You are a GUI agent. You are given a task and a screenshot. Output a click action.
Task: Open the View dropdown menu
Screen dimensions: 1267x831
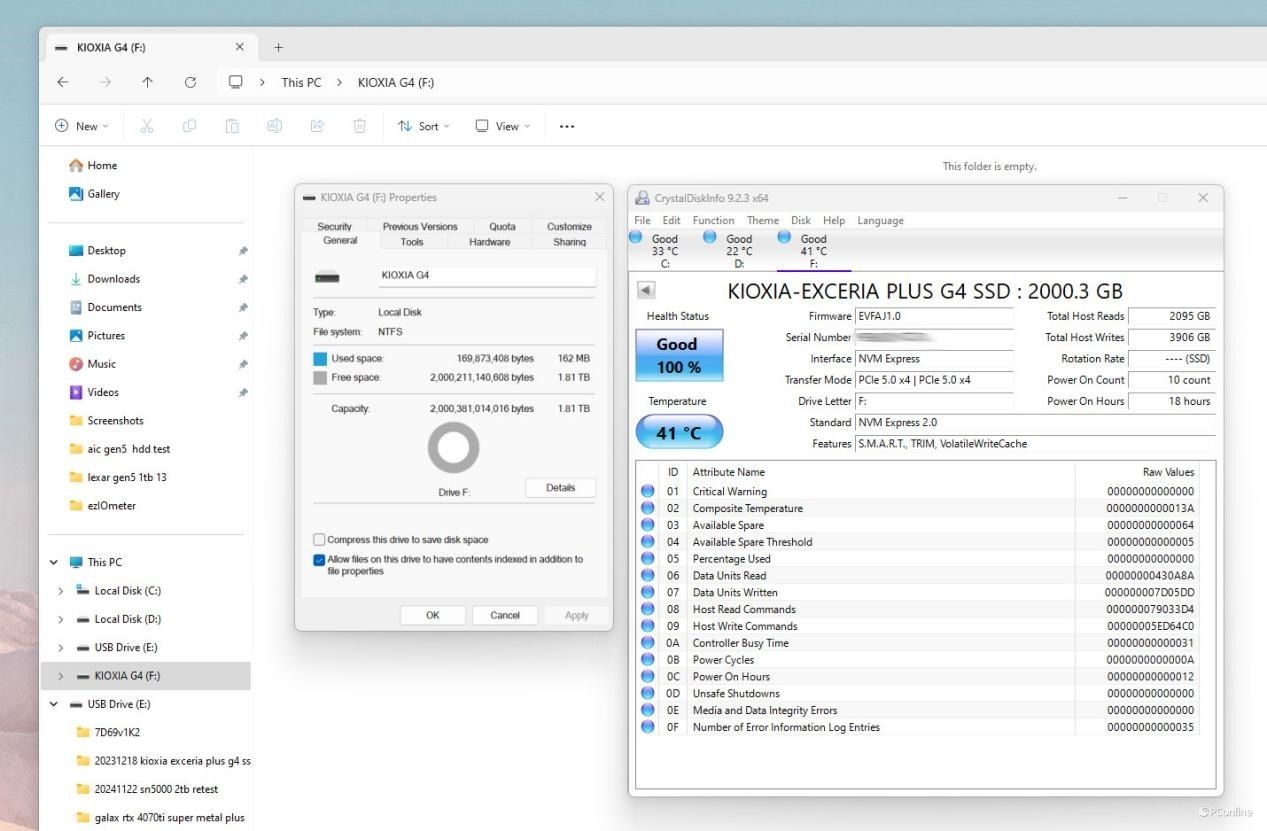point(502,126)
